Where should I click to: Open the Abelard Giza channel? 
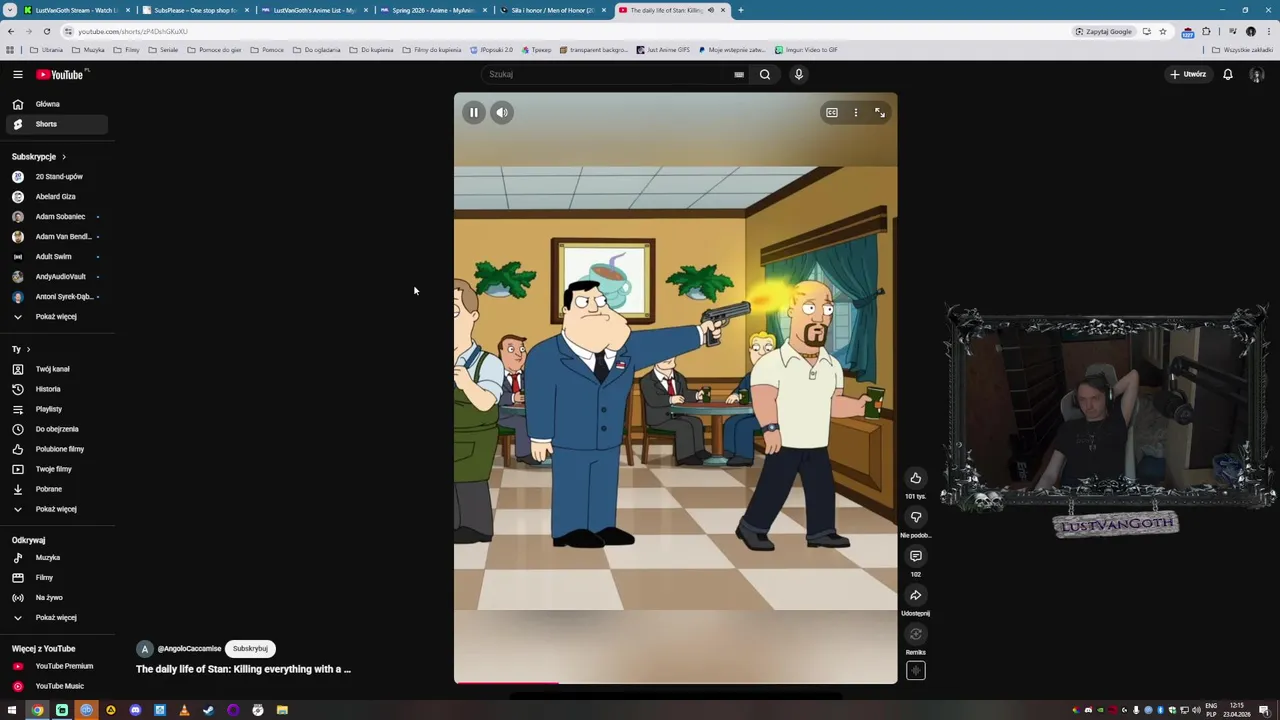click(55, 197)
